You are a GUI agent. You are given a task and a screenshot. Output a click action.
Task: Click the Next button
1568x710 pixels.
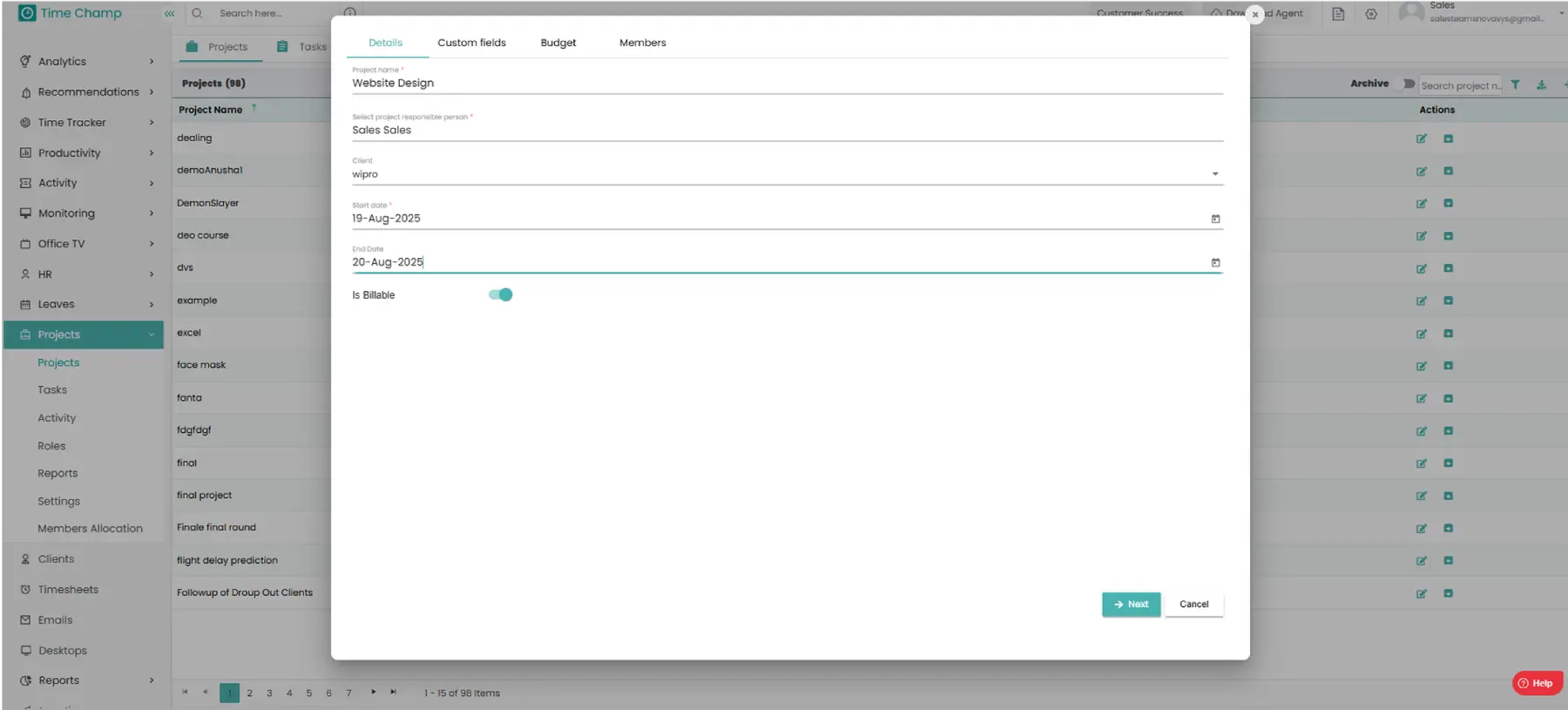point(1131,604)
